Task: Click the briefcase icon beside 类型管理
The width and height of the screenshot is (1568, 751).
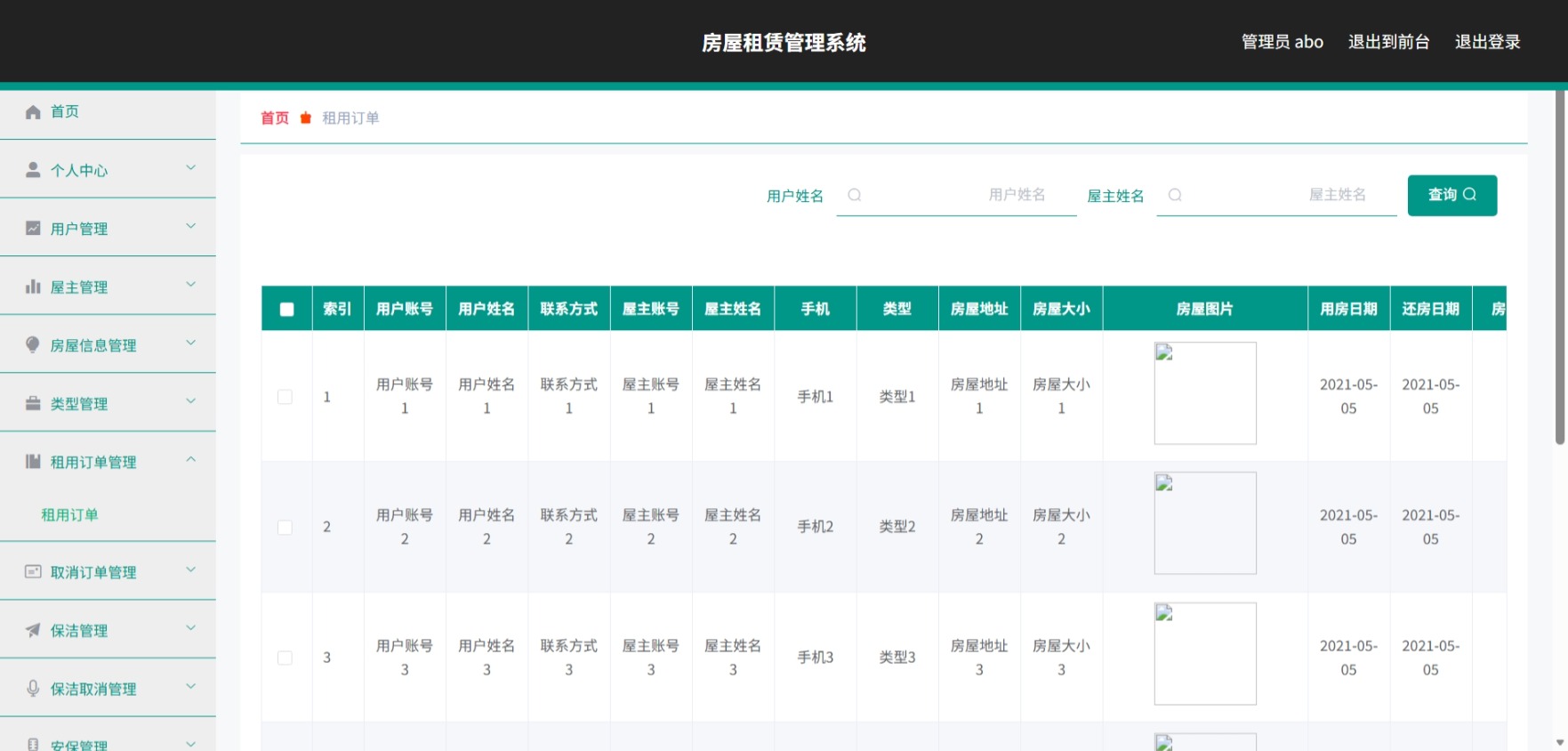Action: coord(33,403)
